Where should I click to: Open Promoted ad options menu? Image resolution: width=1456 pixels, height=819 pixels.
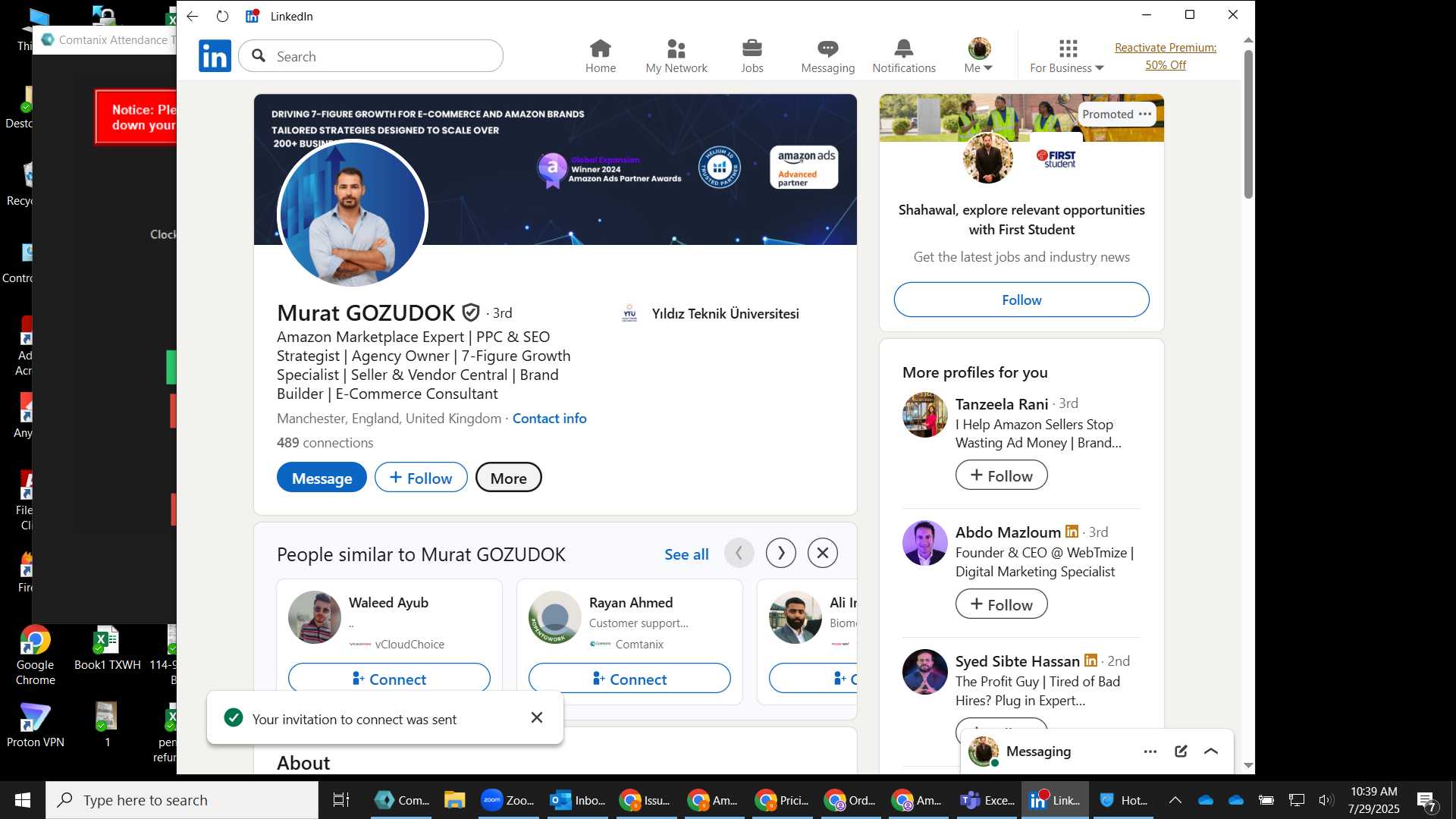tap(1145, 114)
